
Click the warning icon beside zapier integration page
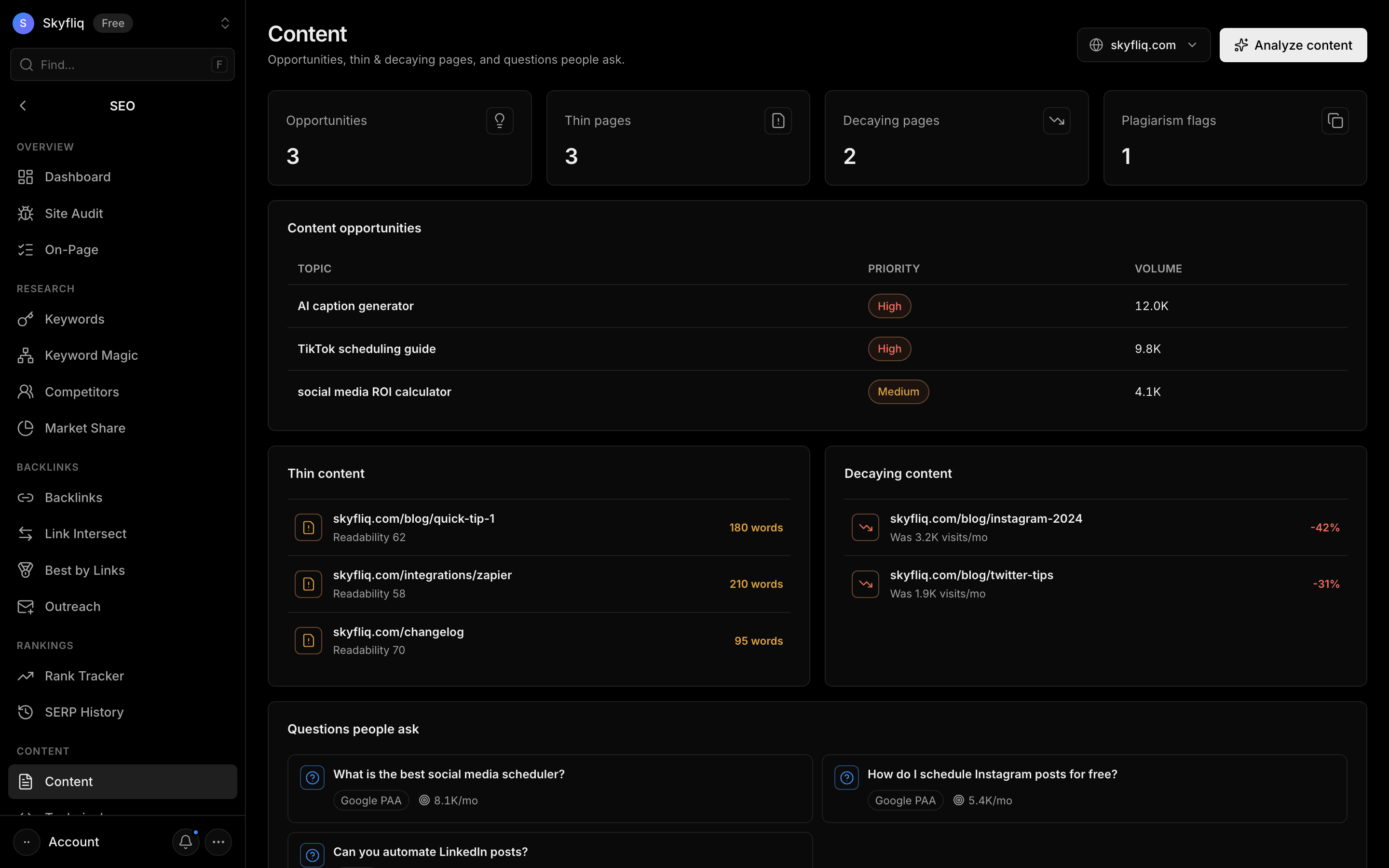coord(308,584)
